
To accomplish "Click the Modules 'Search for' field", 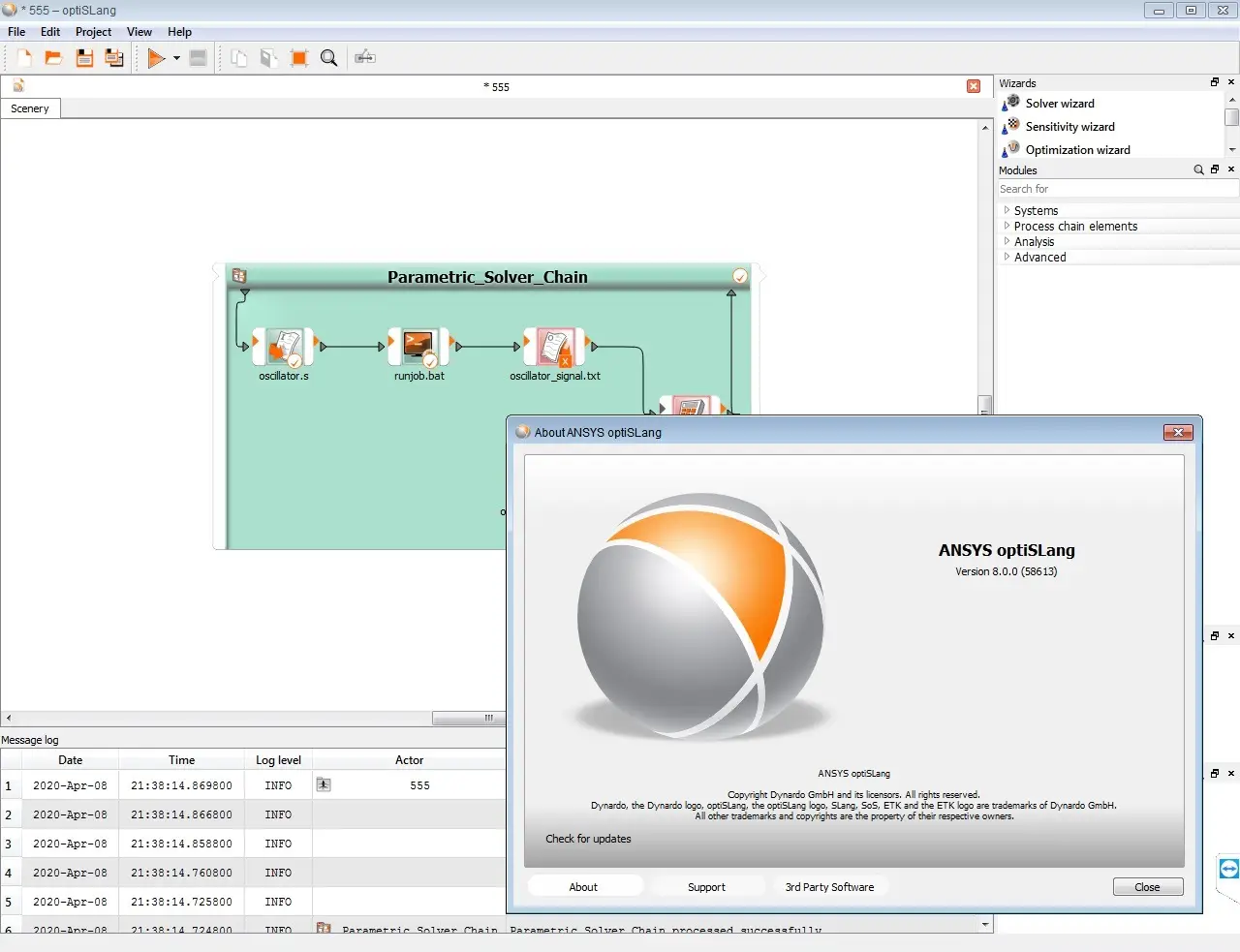I will (1118, 189).
